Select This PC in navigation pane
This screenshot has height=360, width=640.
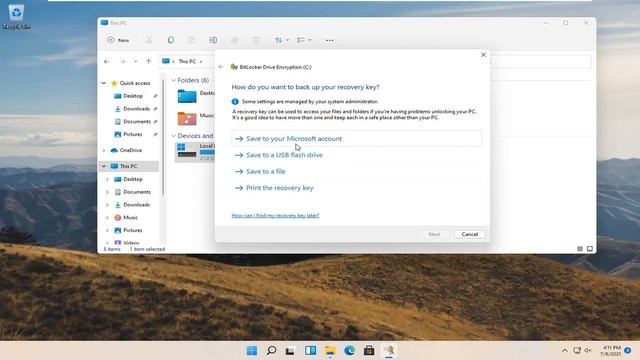129,166
